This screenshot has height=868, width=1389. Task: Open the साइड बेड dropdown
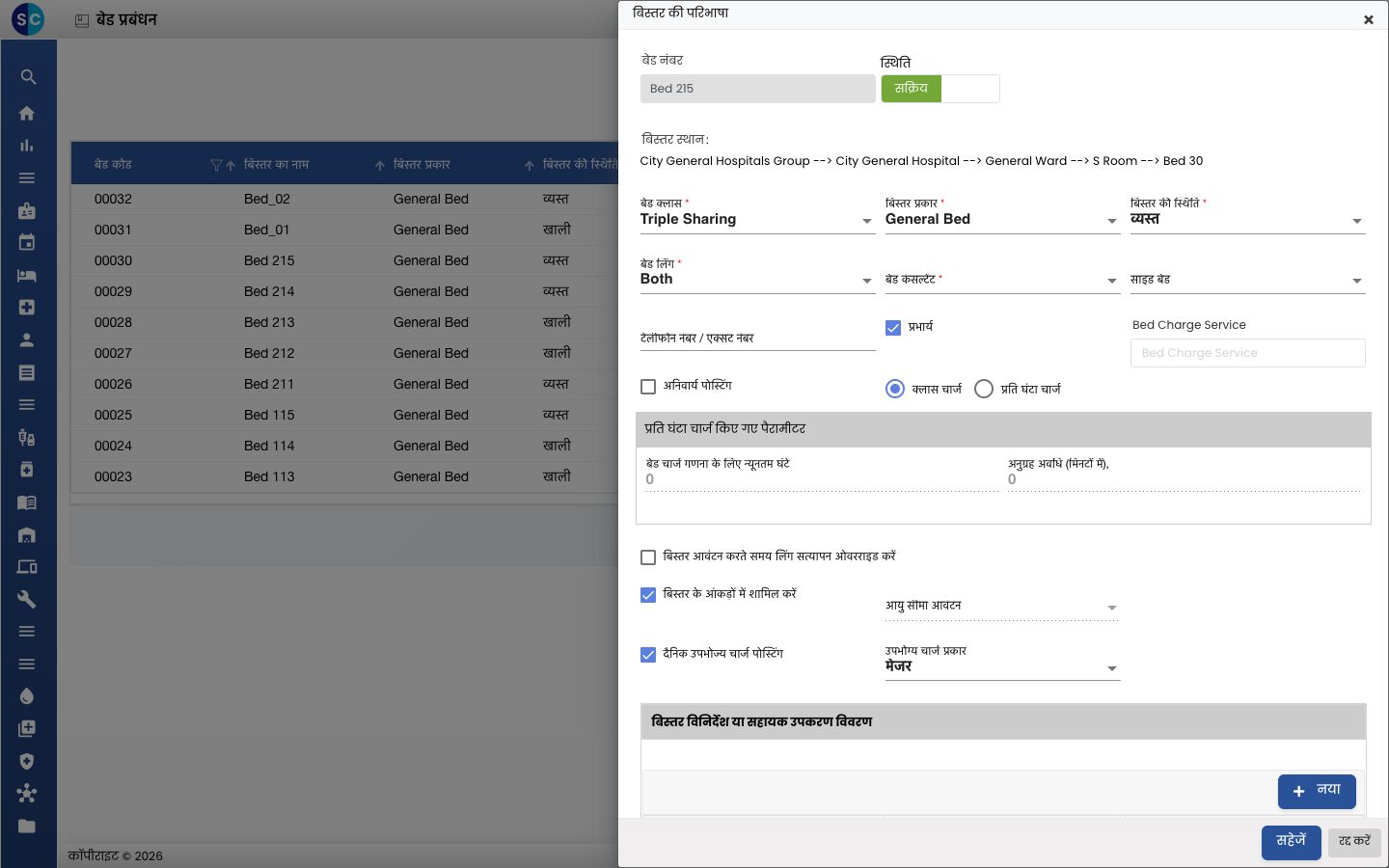1248,280
